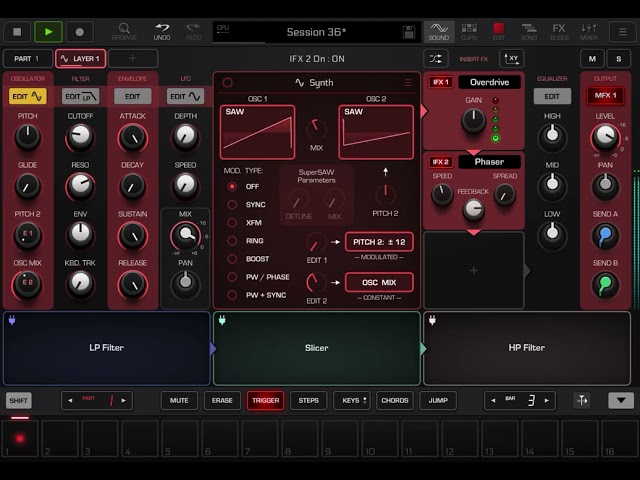Select the Part 1 button
The image size is (640, 480).
pyautogui.click(x=27, y=59)
